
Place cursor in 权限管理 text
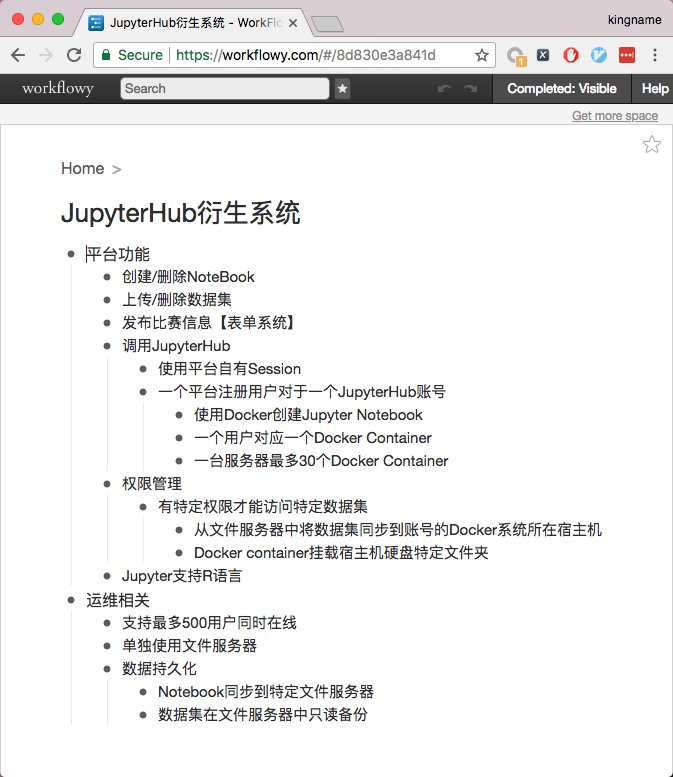152,484
